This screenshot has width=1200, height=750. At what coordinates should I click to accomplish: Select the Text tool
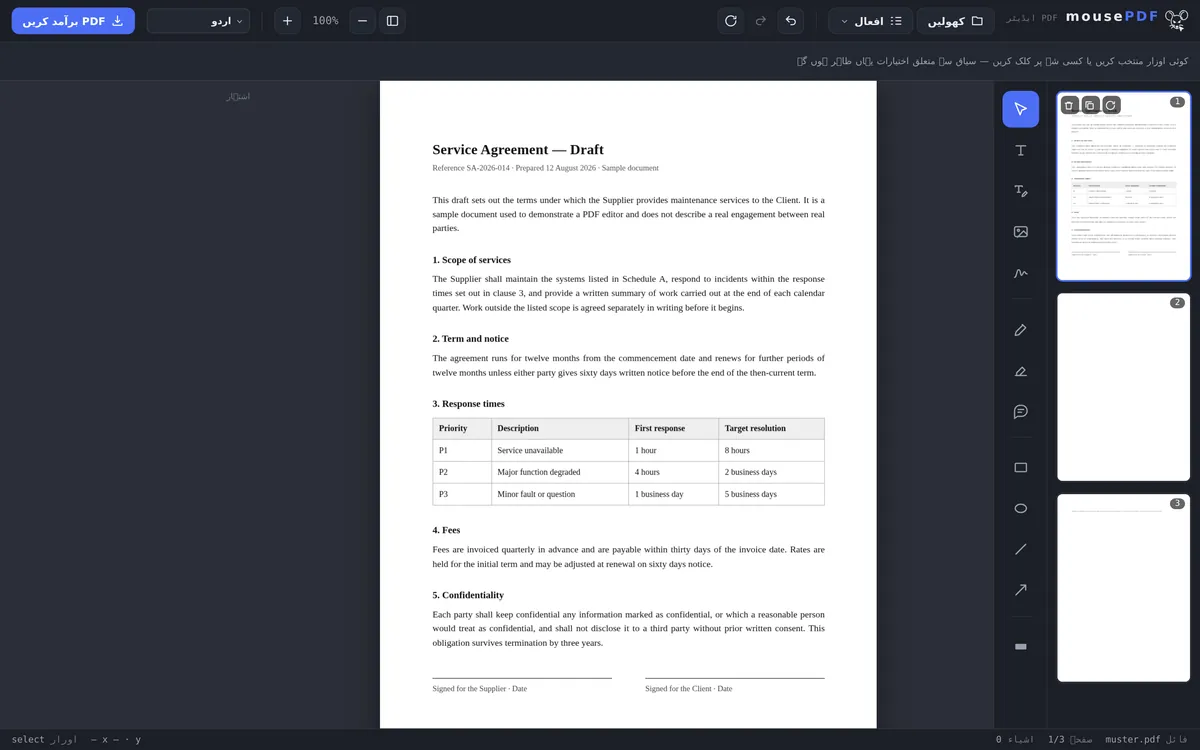coord(1020,150)
